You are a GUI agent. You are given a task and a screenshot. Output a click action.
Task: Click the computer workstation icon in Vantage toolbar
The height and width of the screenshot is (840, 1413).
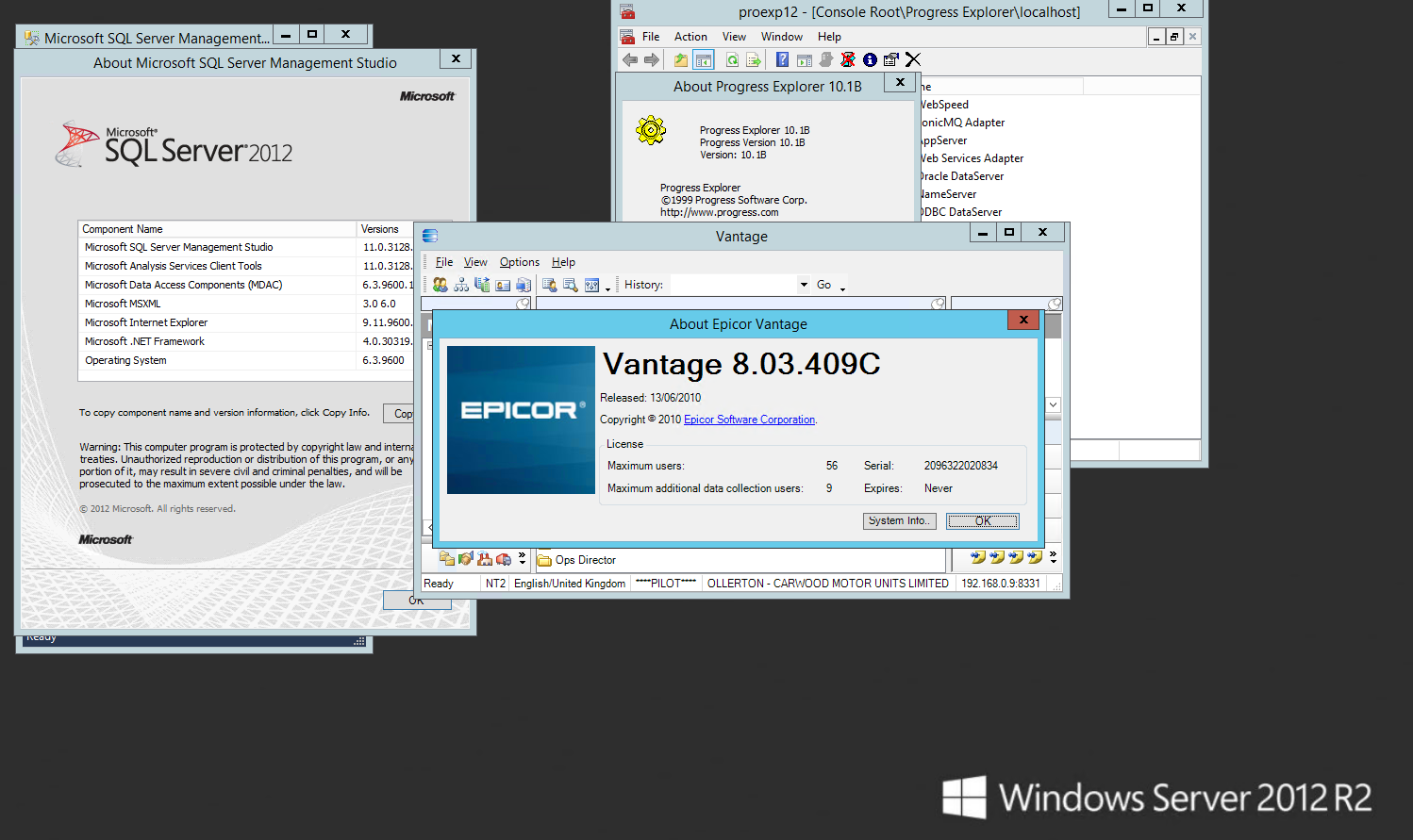[x=524, y=285]
